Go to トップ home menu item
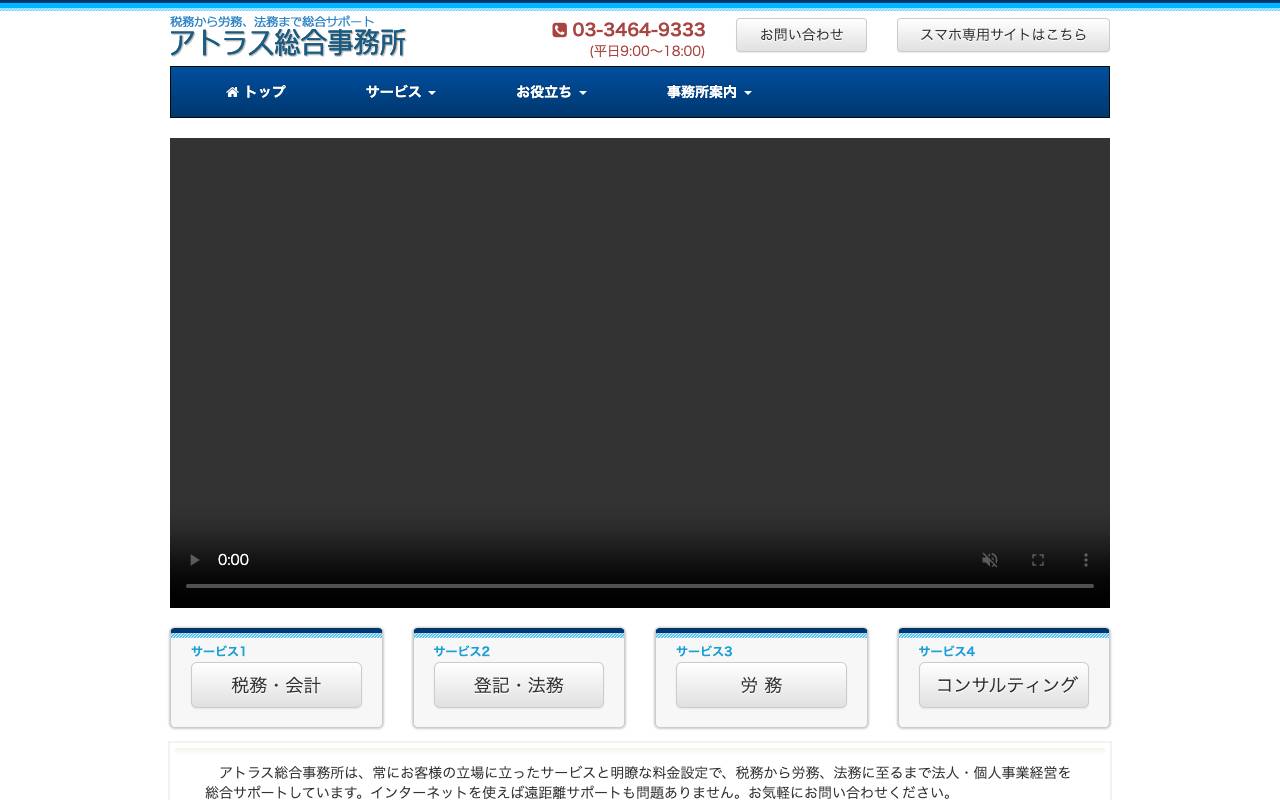Image resolution: width=1280 pixels, height=800 pixels. [x=256, y=92]
